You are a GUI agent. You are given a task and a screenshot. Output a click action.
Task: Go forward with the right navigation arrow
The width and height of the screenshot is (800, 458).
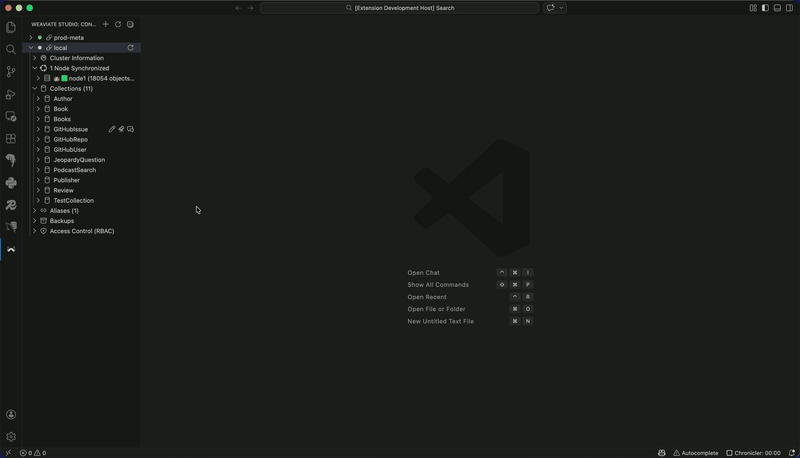pos(251,8)
